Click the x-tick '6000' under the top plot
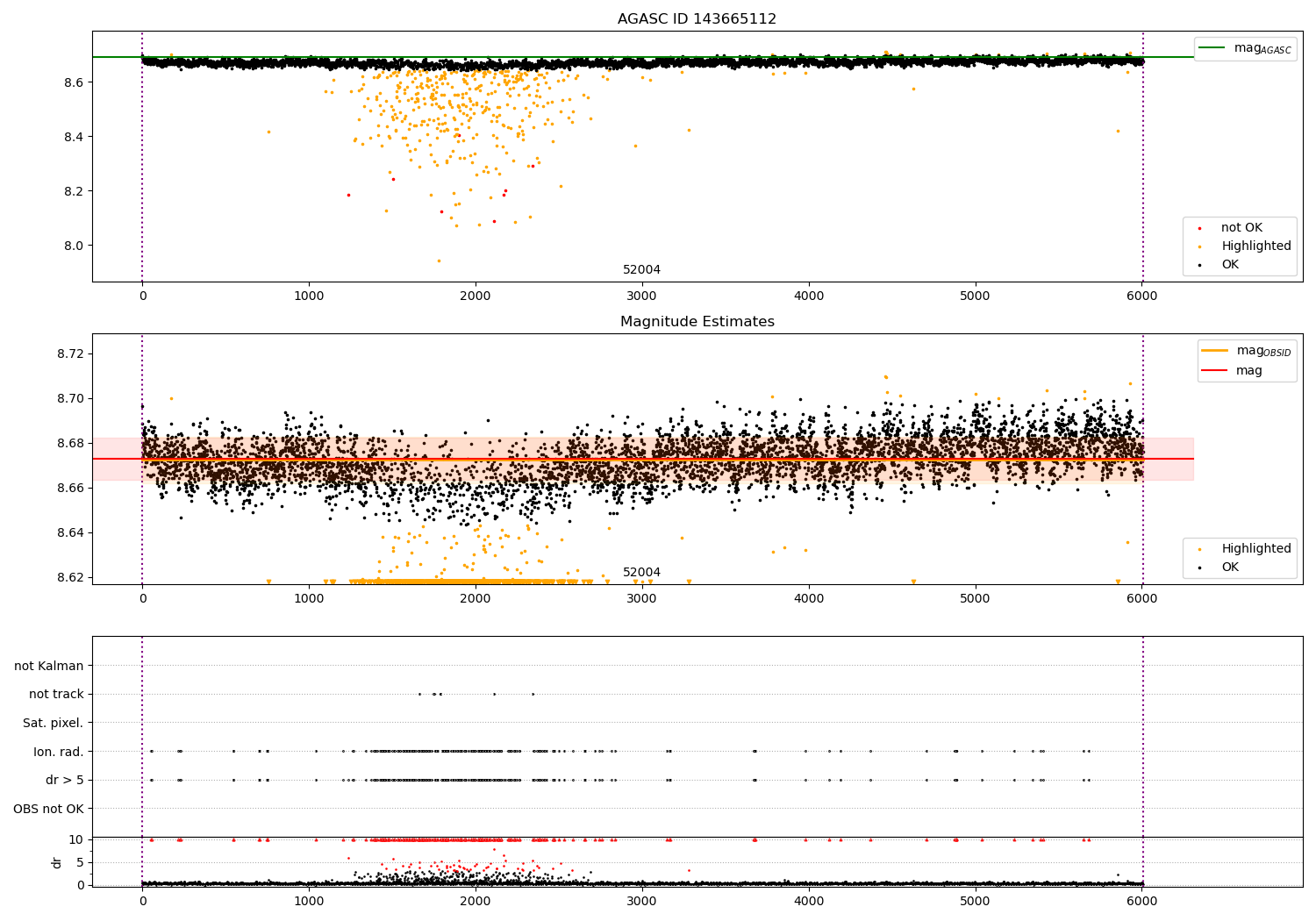Image resolution: width=1316 pixels, height=921 pixels. pyautogui.click(x=1141, y=296)
